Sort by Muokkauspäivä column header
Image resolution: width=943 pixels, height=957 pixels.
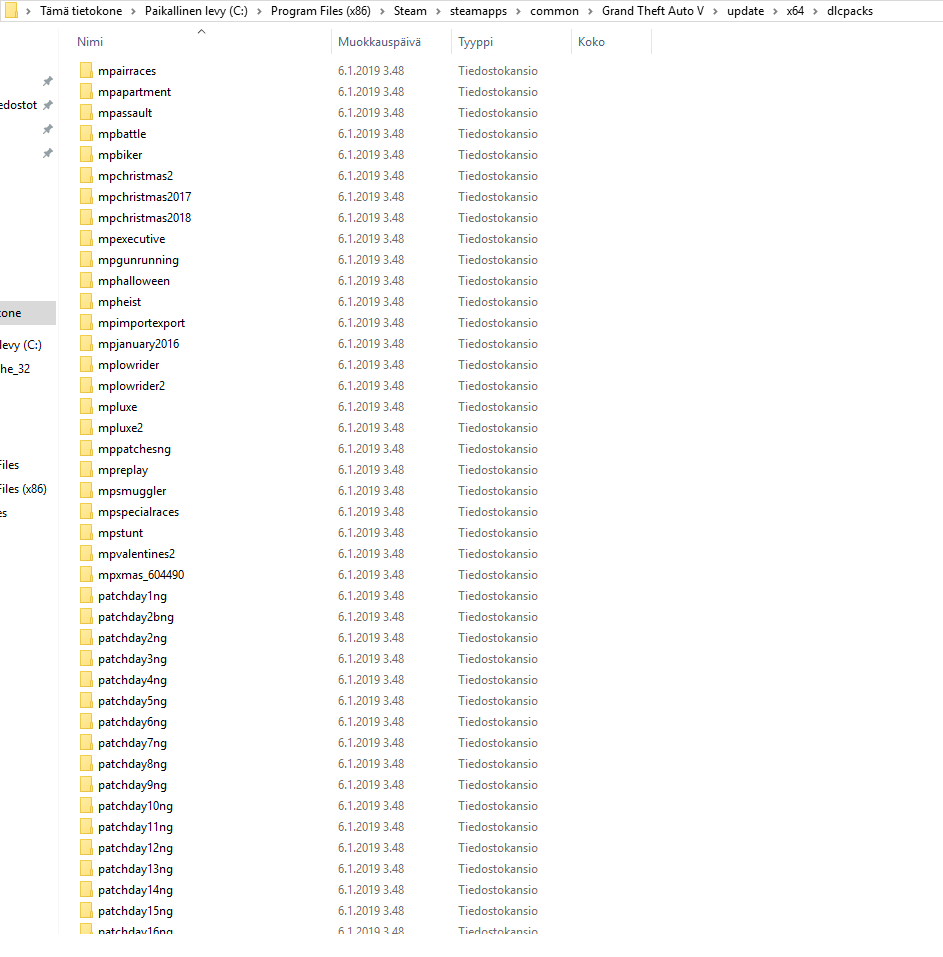379,42
